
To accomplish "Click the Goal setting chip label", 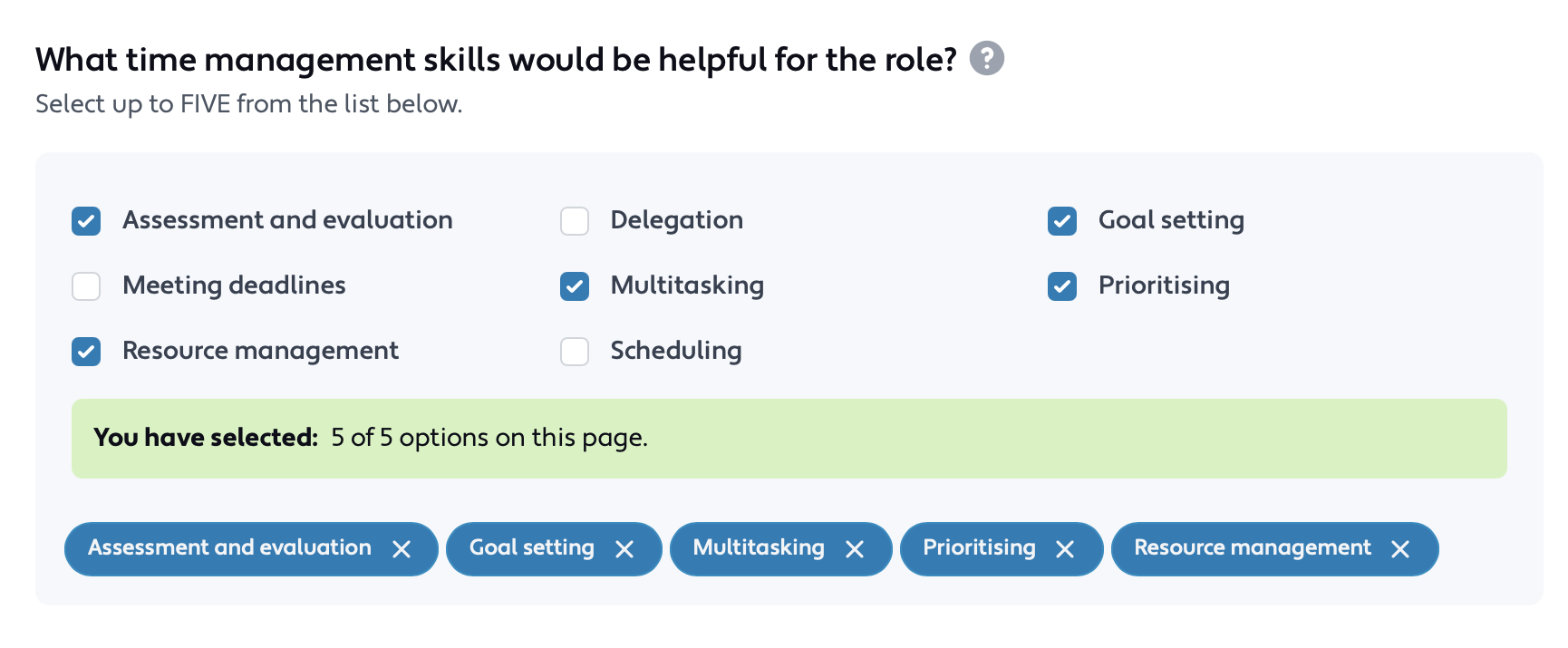I will click(531, 547).
